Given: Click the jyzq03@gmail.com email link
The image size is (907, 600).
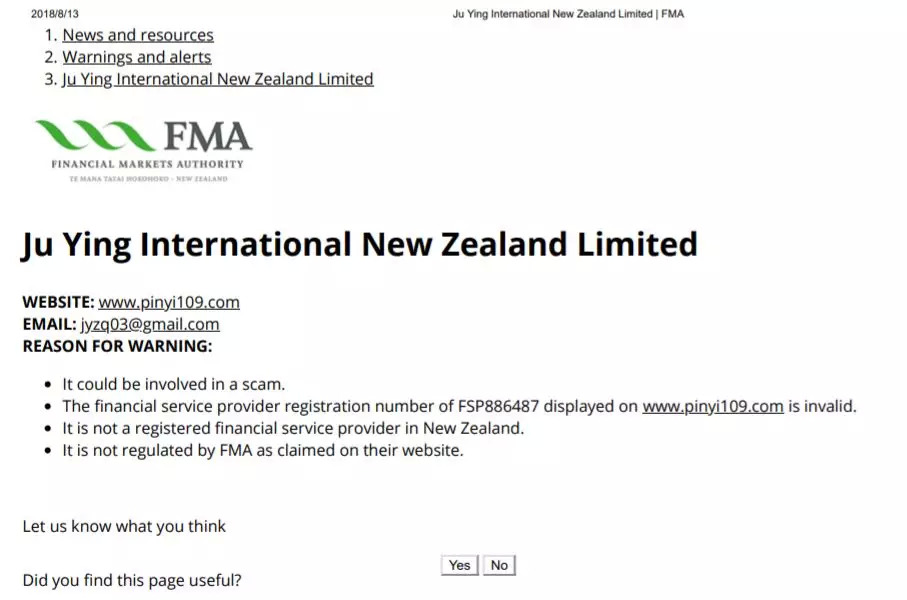Looking at the screenshot, I should [150, 324].
